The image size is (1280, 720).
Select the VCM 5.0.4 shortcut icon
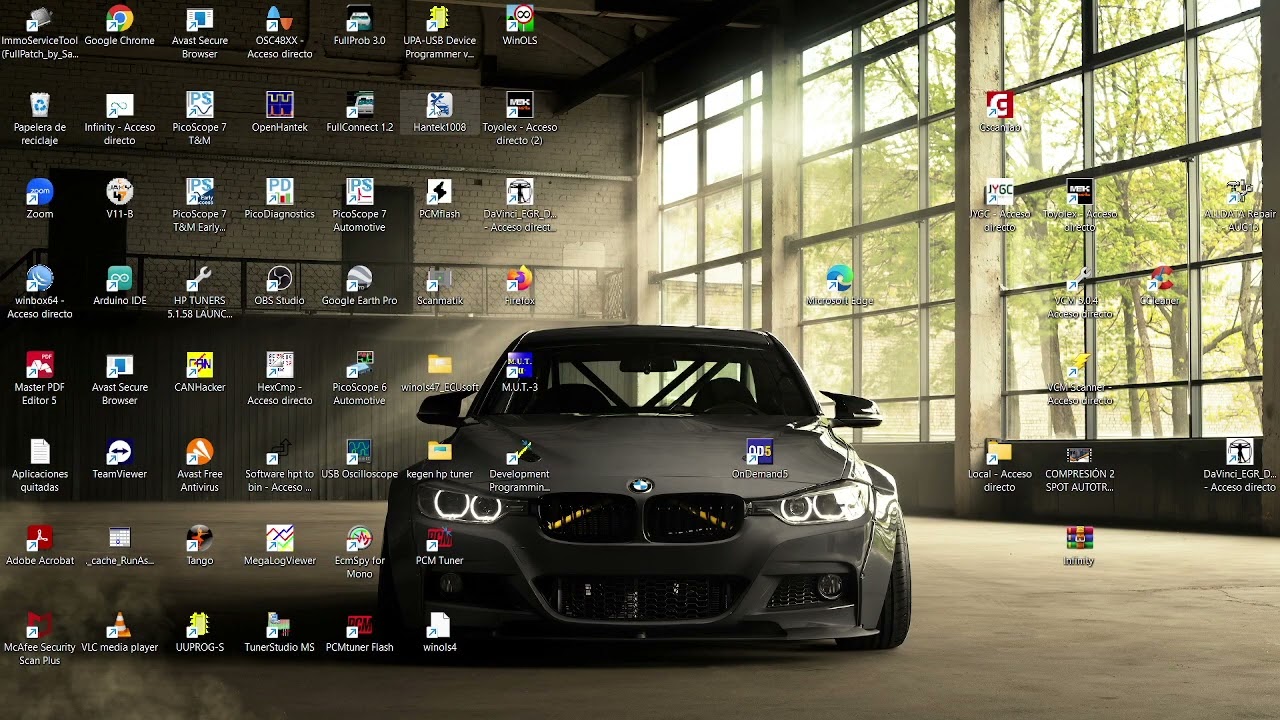[1080, 278]
